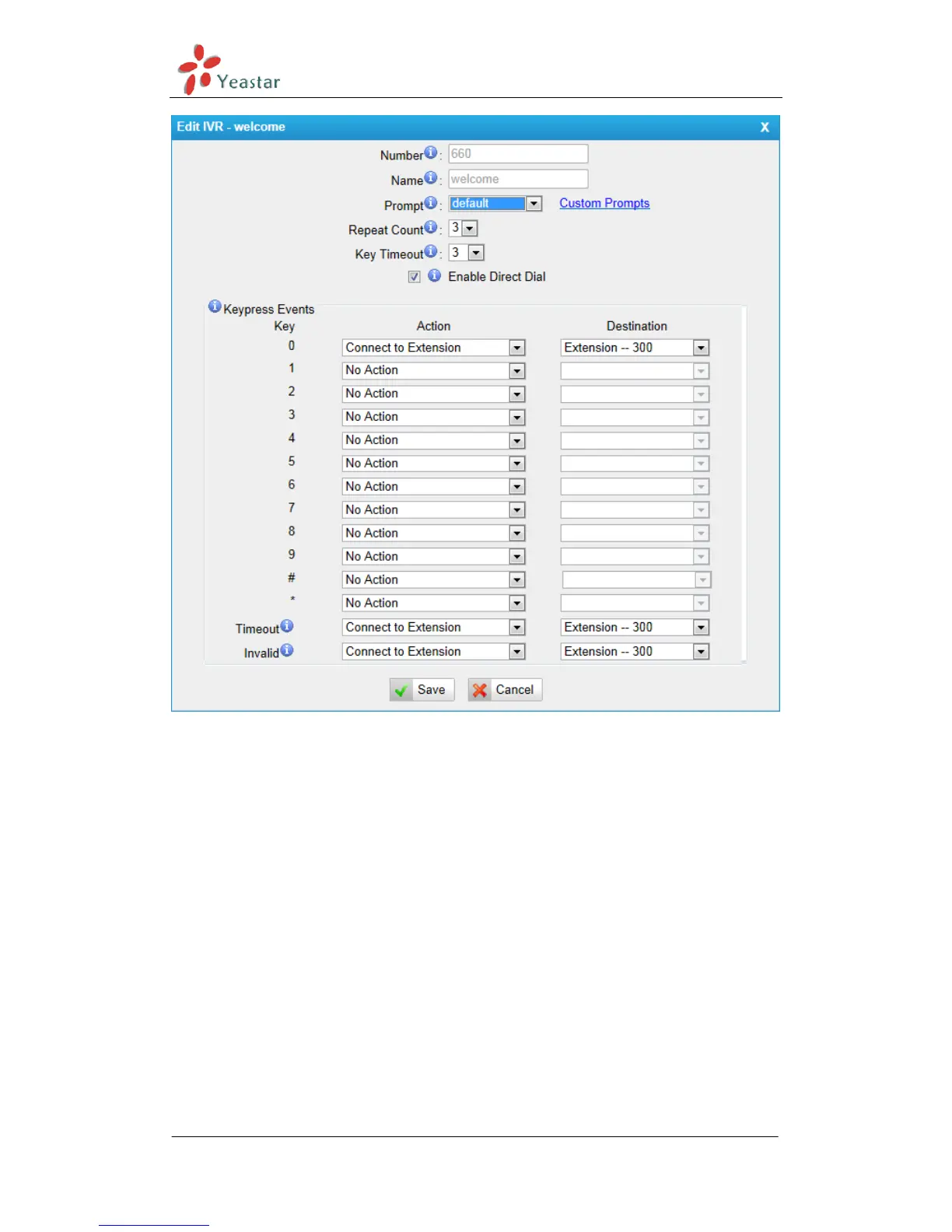Open the Invalid Action dropdown
This screenshot has width=952, height=1232.
pyautogui.click(x=433, y=652)
